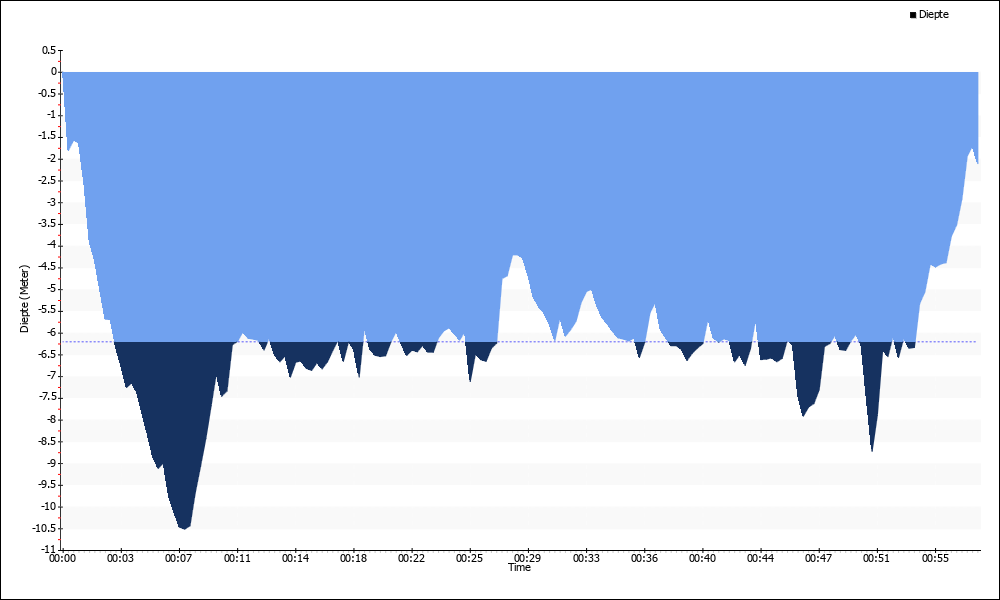Image resolution: width=1000 pixels, height=600 pixels.
Task: Click the 00:55 time axis label
Action: tap(935, 559)
